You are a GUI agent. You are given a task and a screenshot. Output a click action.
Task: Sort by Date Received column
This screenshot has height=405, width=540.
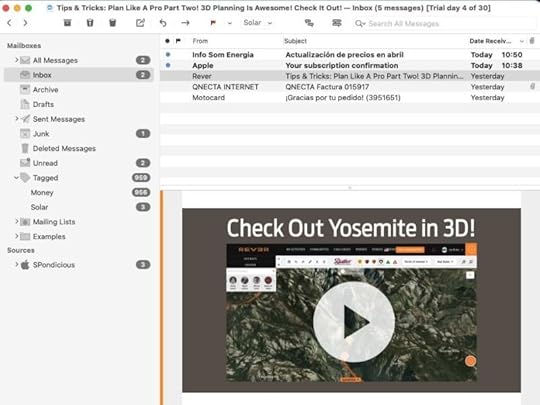coord(490,41)
